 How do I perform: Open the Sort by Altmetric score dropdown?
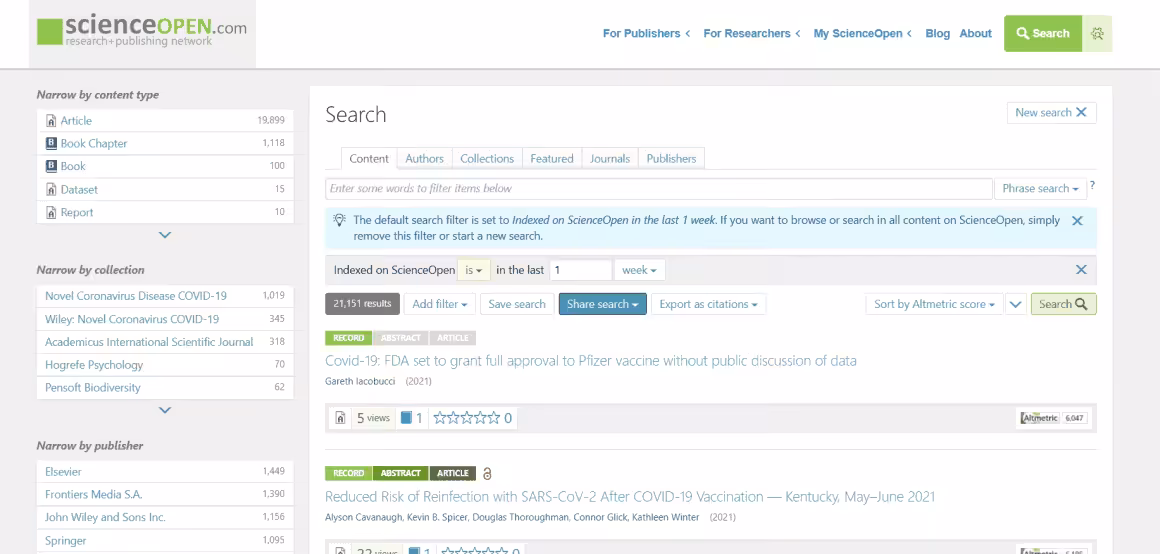point(933,304)
